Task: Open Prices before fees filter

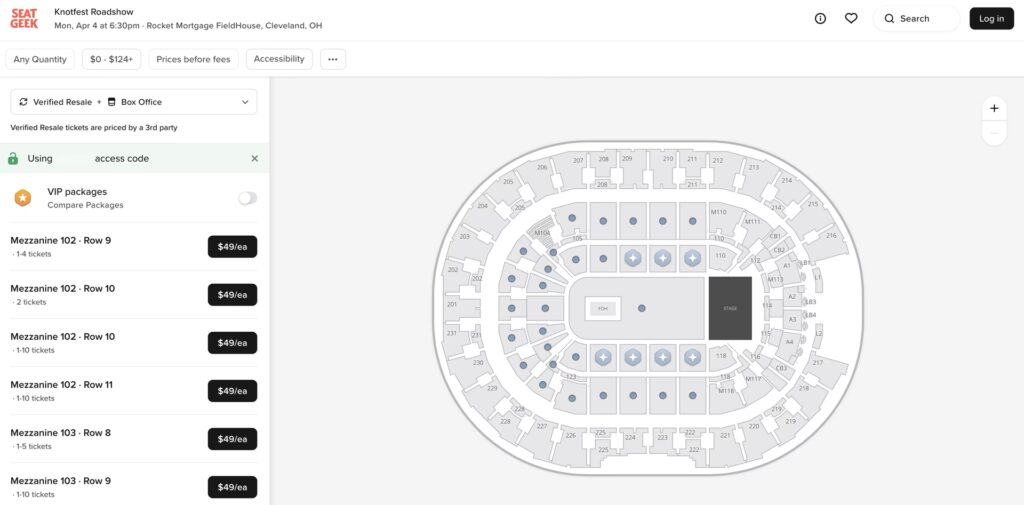Action: coord(193,59)
